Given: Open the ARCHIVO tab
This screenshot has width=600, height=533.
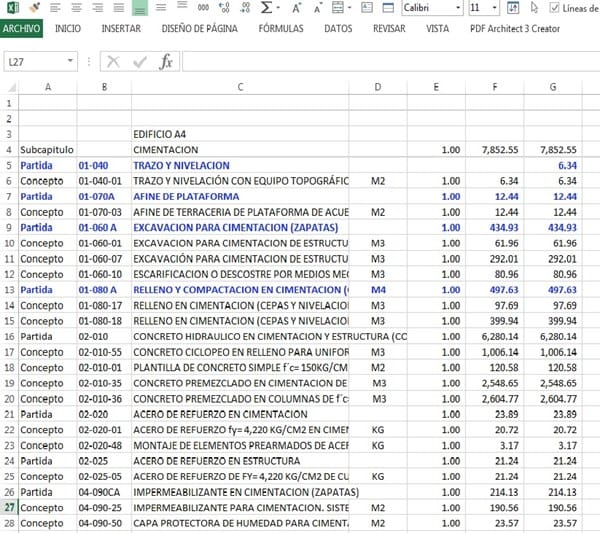Looking at the screenshot, I should click(x=21, y=29).
